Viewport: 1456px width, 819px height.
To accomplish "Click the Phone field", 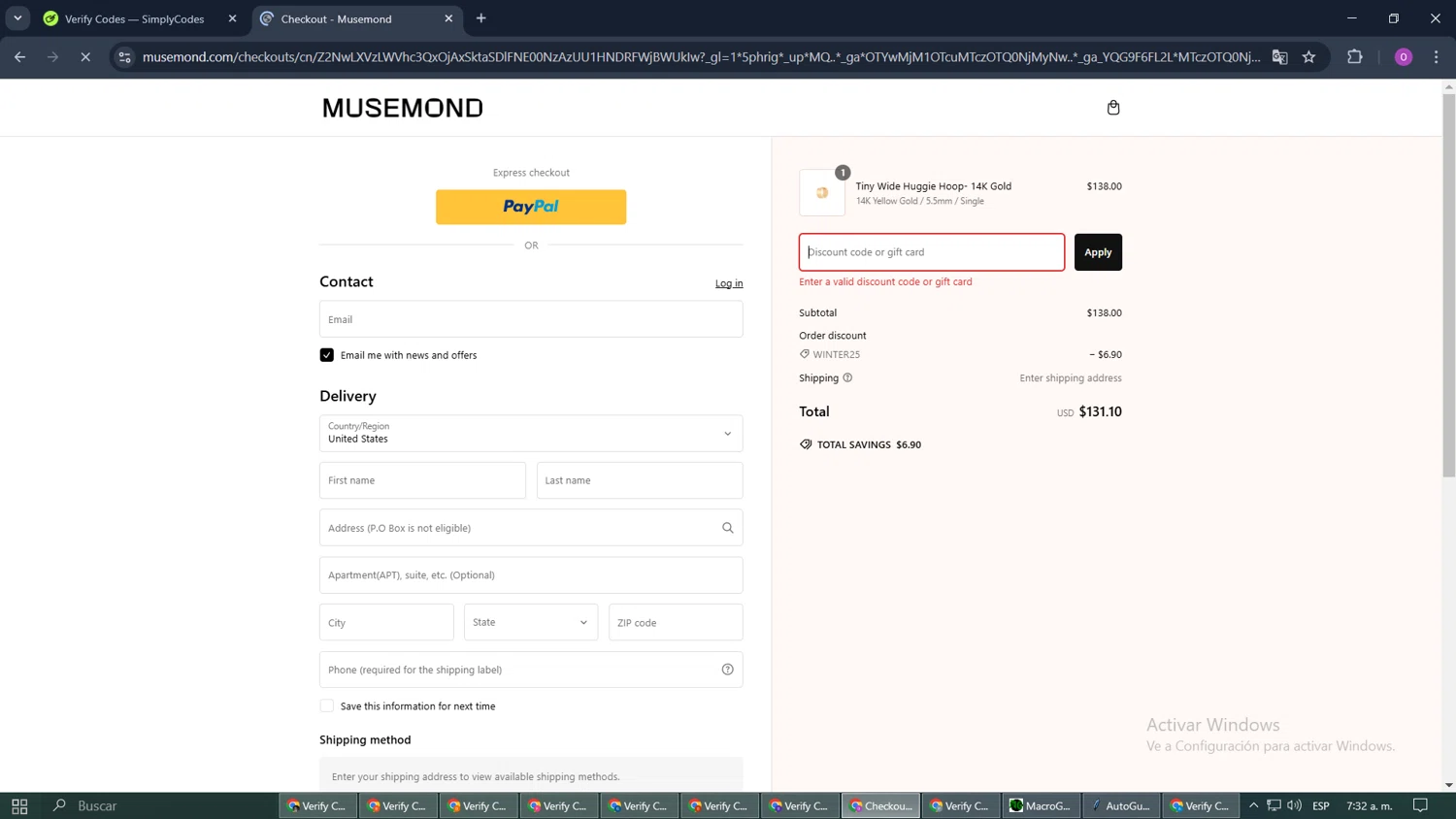I will pyautogui.click(x=531, y=670).
